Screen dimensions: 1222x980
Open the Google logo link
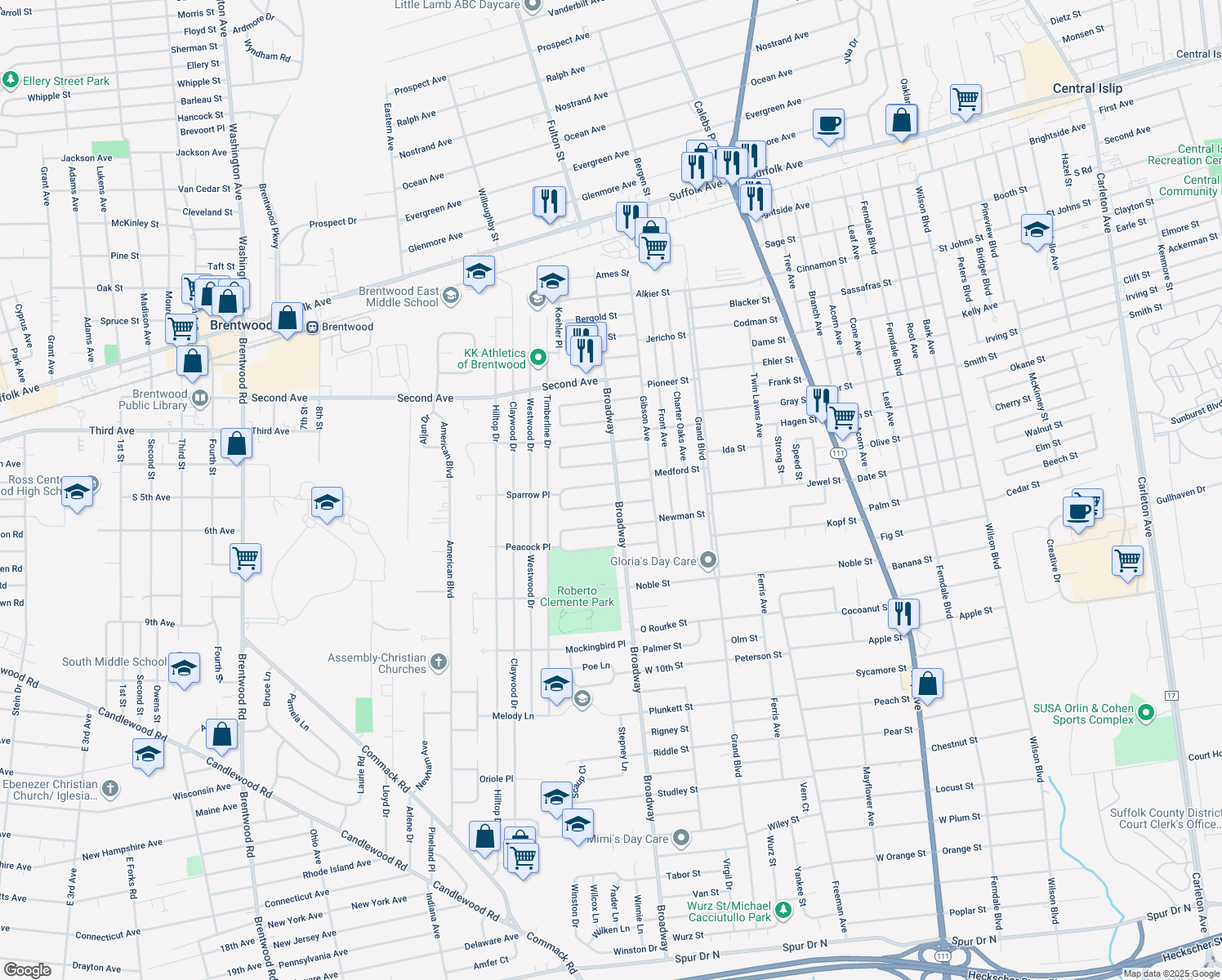(27, 969)
